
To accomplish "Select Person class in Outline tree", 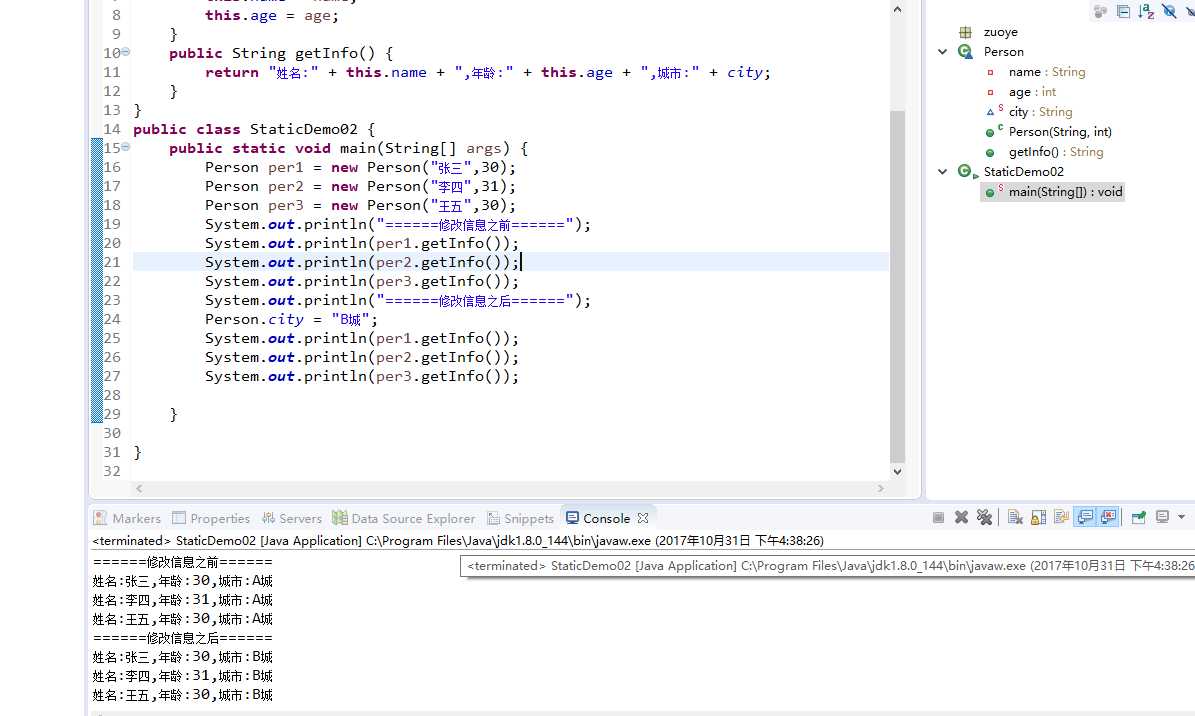I will [x=1003, y=52].
